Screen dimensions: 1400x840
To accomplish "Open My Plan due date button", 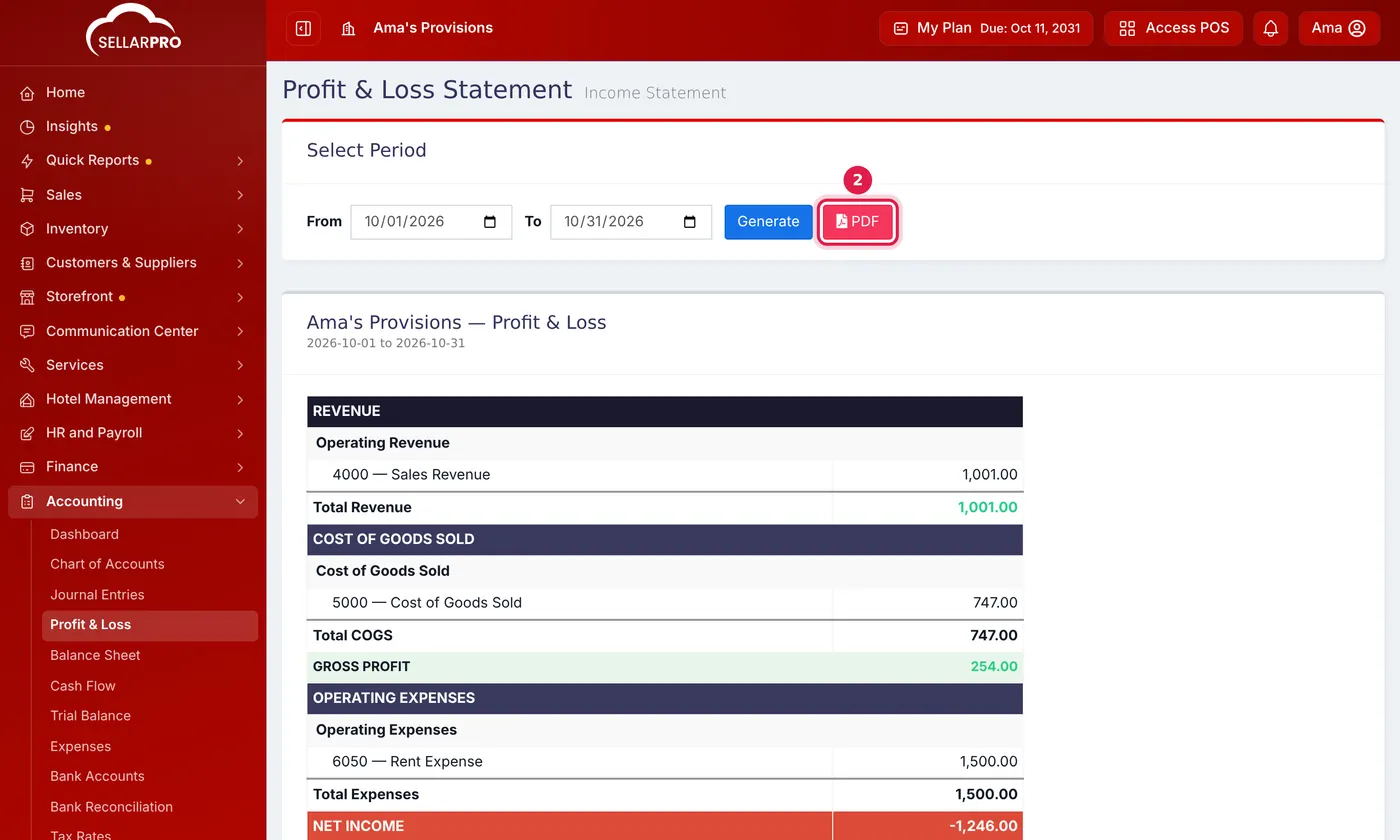I will coord(986,28).
